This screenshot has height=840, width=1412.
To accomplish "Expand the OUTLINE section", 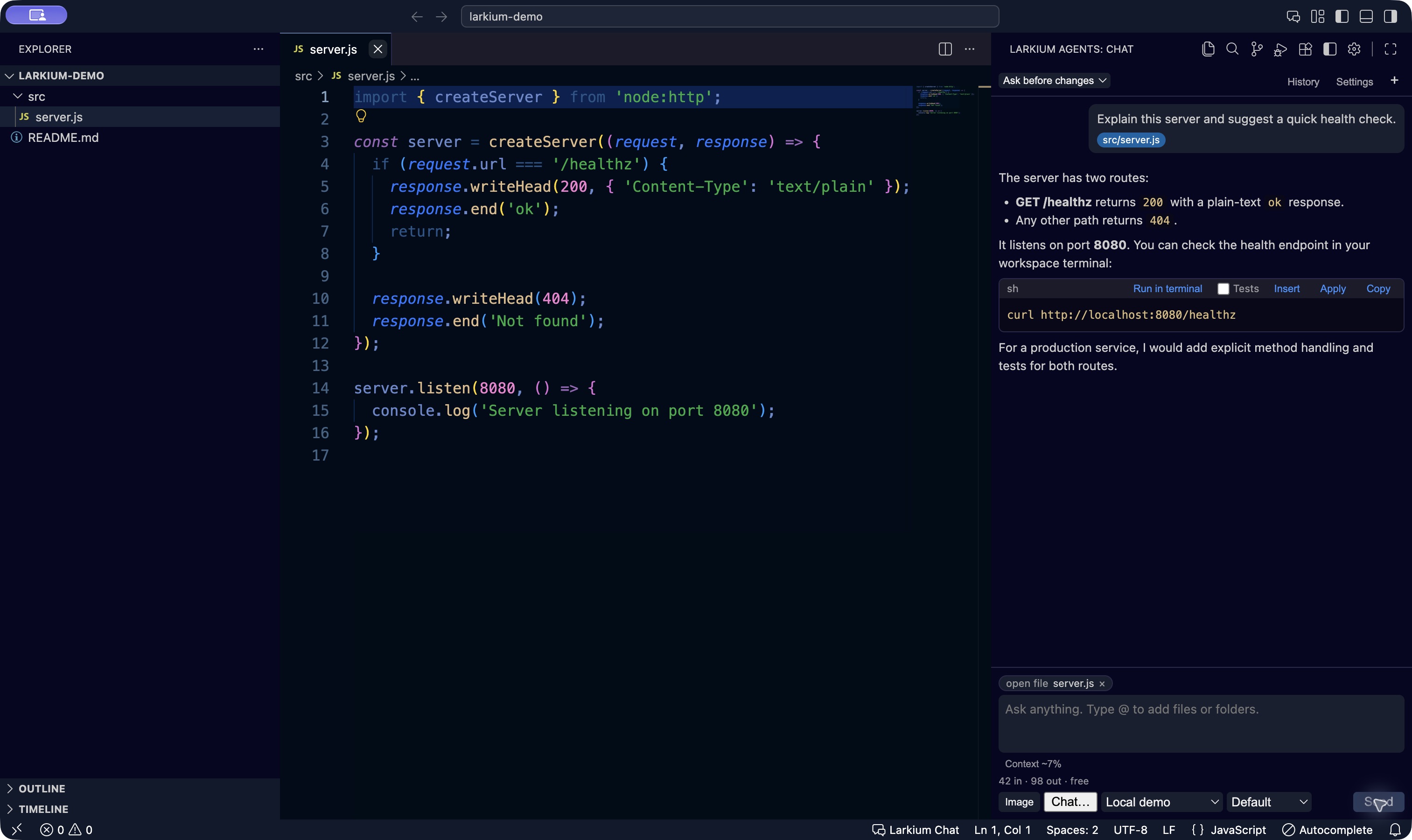I will [x=140, y=789].
